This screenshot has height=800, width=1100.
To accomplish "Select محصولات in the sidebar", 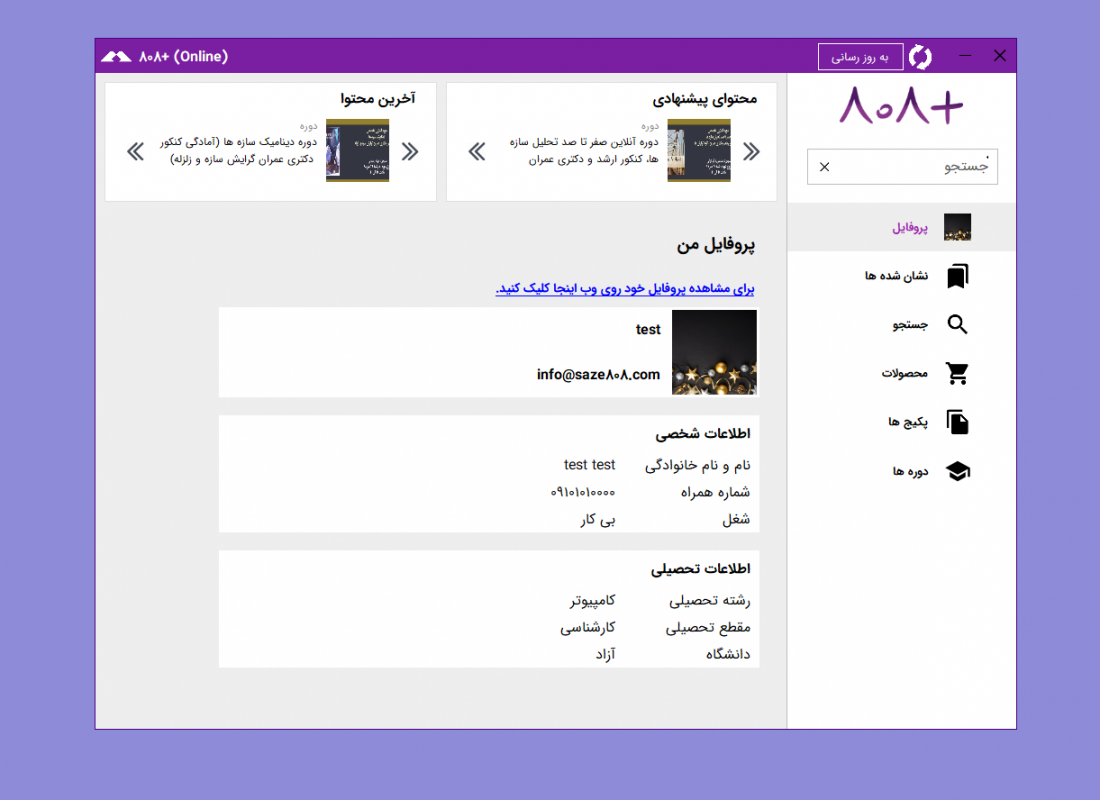I will (x=904, y=374).
